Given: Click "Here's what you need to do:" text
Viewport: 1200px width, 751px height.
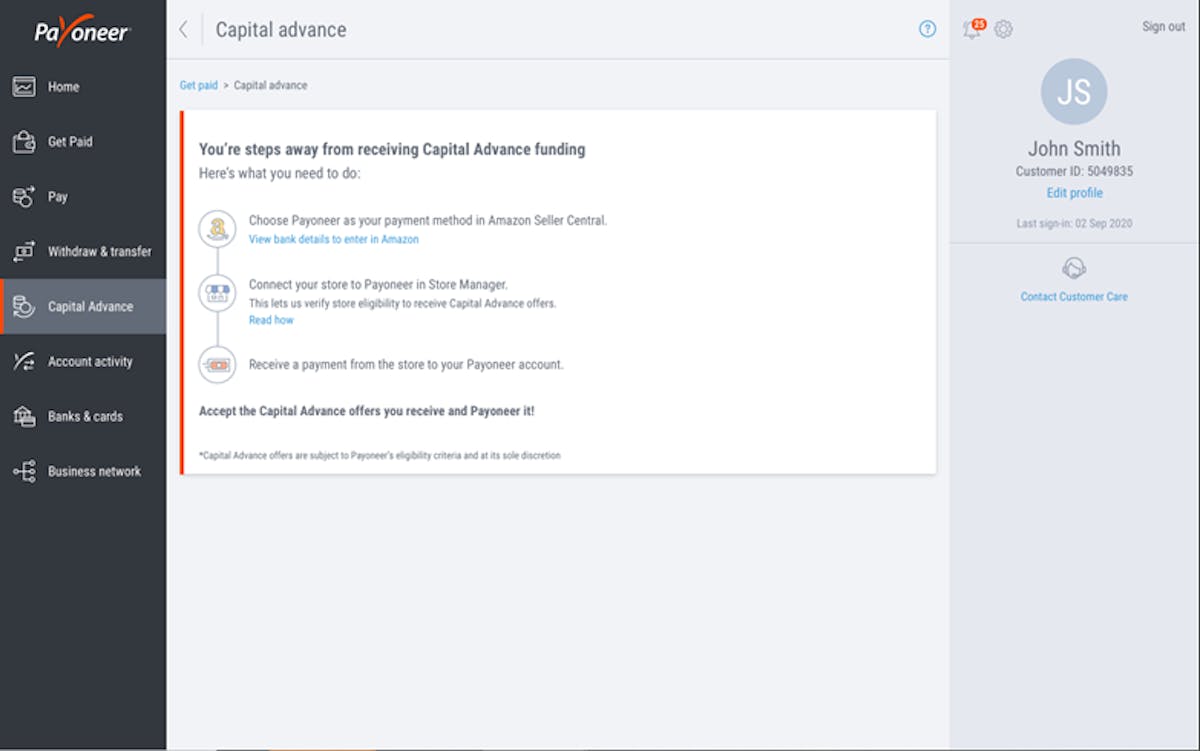Looking at the screenshot, I should pyautogui.click(x=280, y=174).
